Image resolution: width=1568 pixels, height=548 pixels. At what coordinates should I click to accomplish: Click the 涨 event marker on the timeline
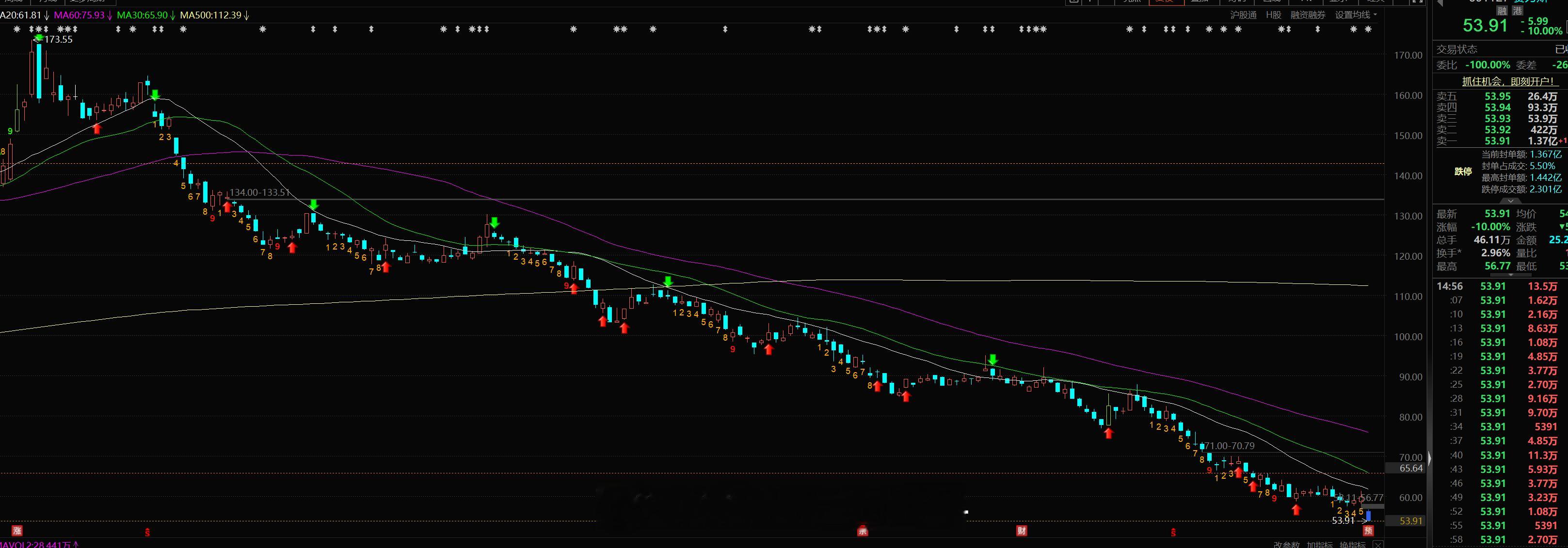(17, 531)
